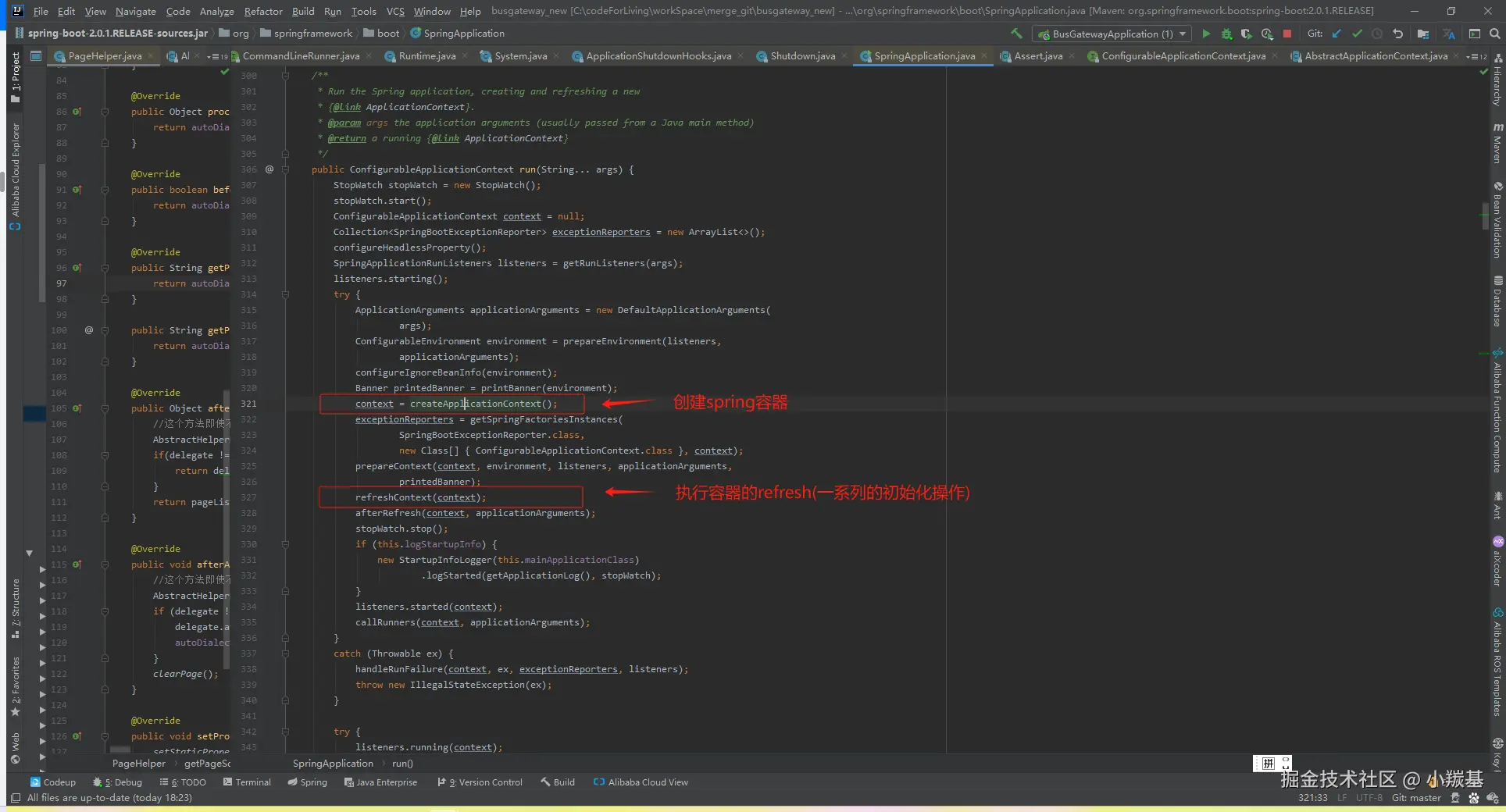Viewport: 1506px width, 812px height.
Task: Collapse the try block at line 314
Action: pyautogui.click(x=285, y=294)
